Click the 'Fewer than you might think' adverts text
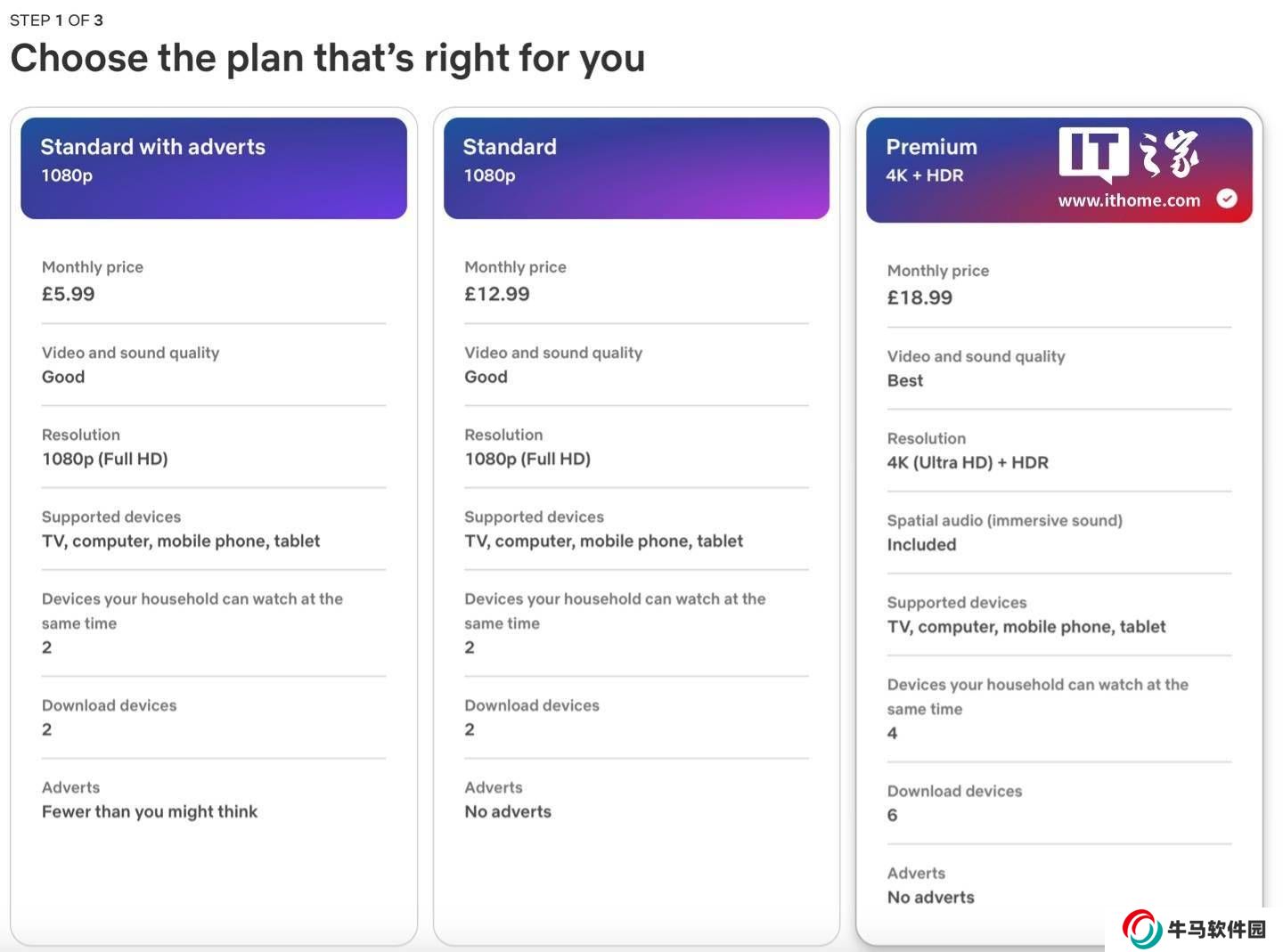The height and width of the screenshot is (952, 1283). point(150,811)
